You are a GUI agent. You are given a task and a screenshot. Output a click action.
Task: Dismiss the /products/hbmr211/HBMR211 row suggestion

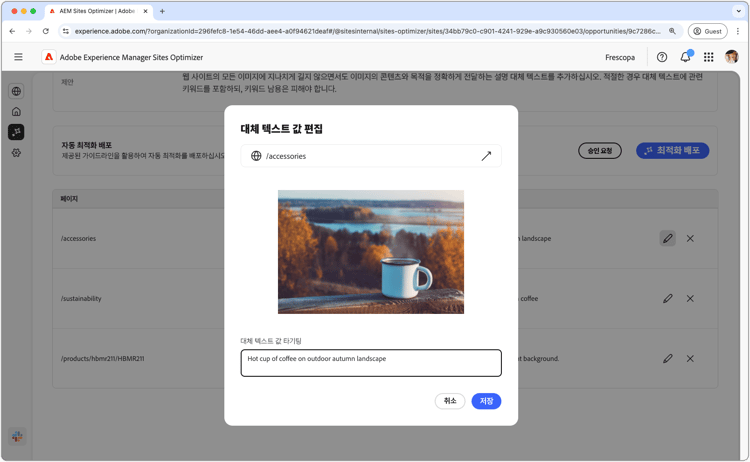tap(690, 358)
